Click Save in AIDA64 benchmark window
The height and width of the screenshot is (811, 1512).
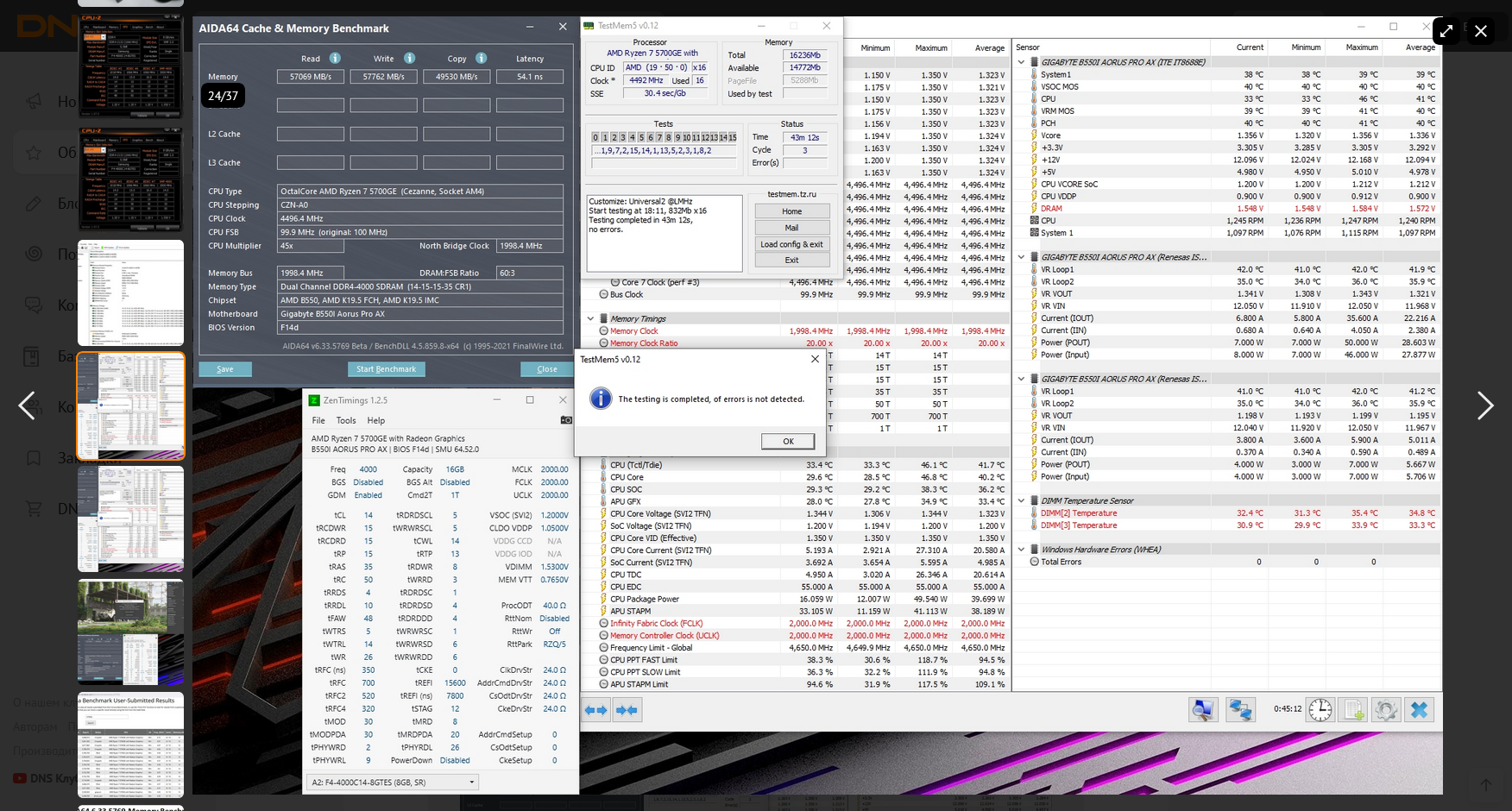coord(225,369)
